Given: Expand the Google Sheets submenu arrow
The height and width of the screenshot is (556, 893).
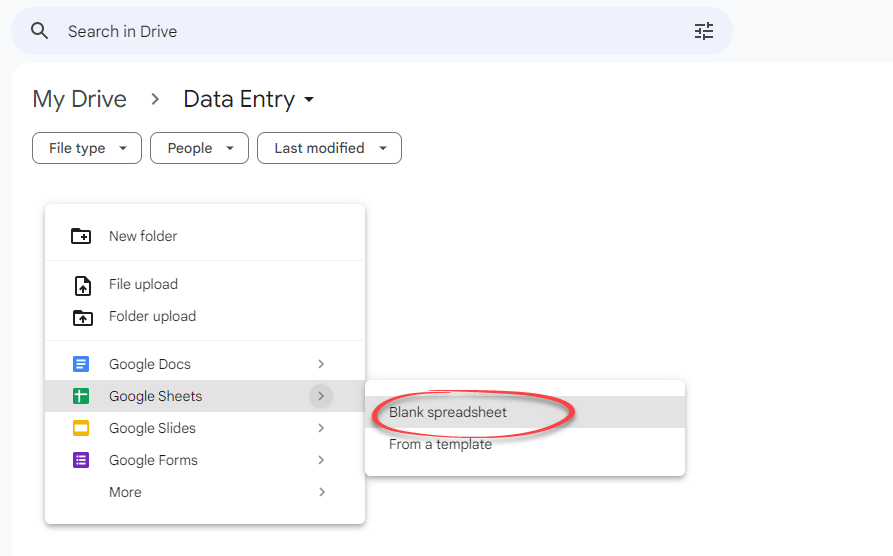Looking at the screenshot, I should point(321,396).
